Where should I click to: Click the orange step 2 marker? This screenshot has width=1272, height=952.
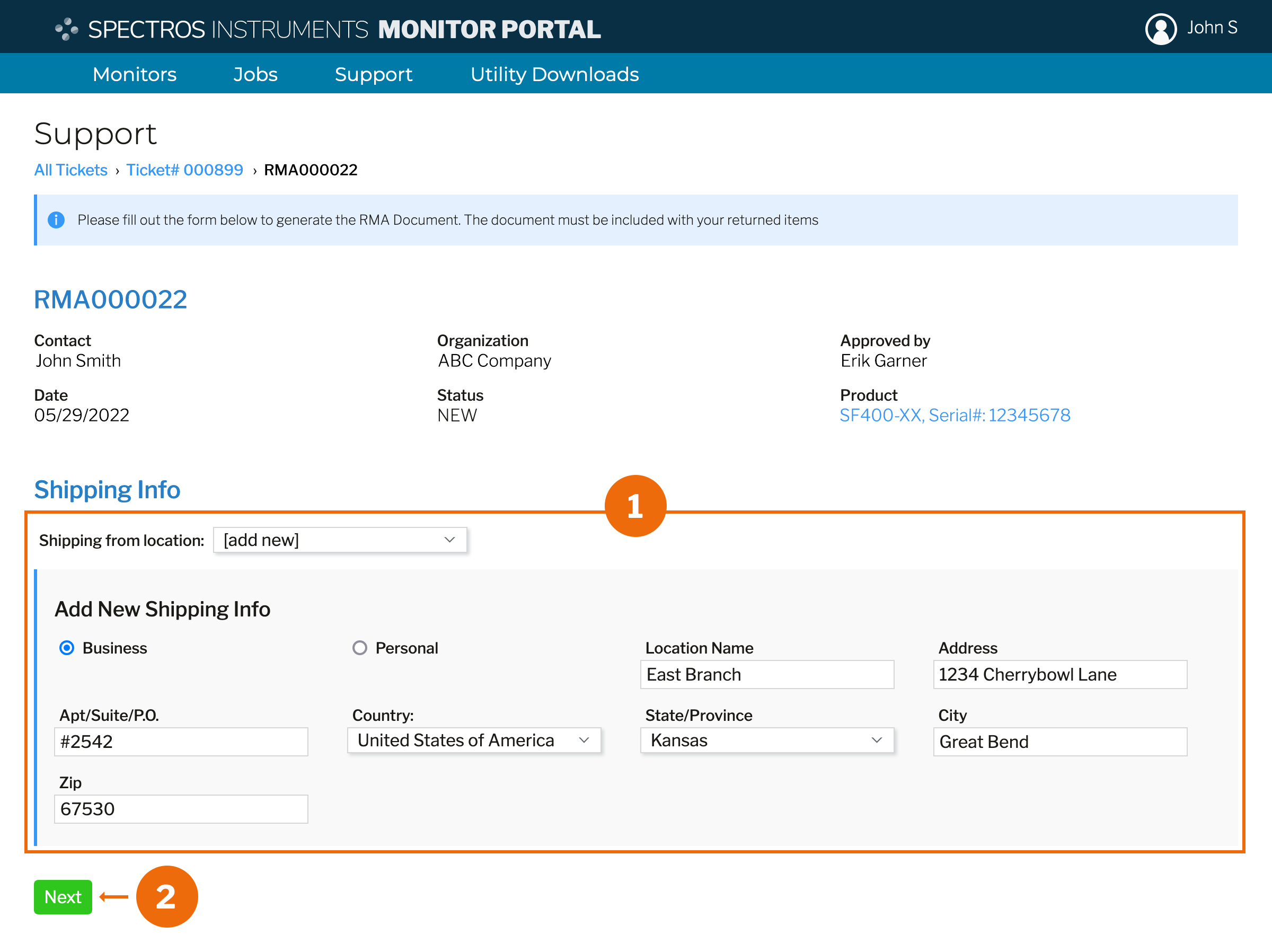[167, 896]
